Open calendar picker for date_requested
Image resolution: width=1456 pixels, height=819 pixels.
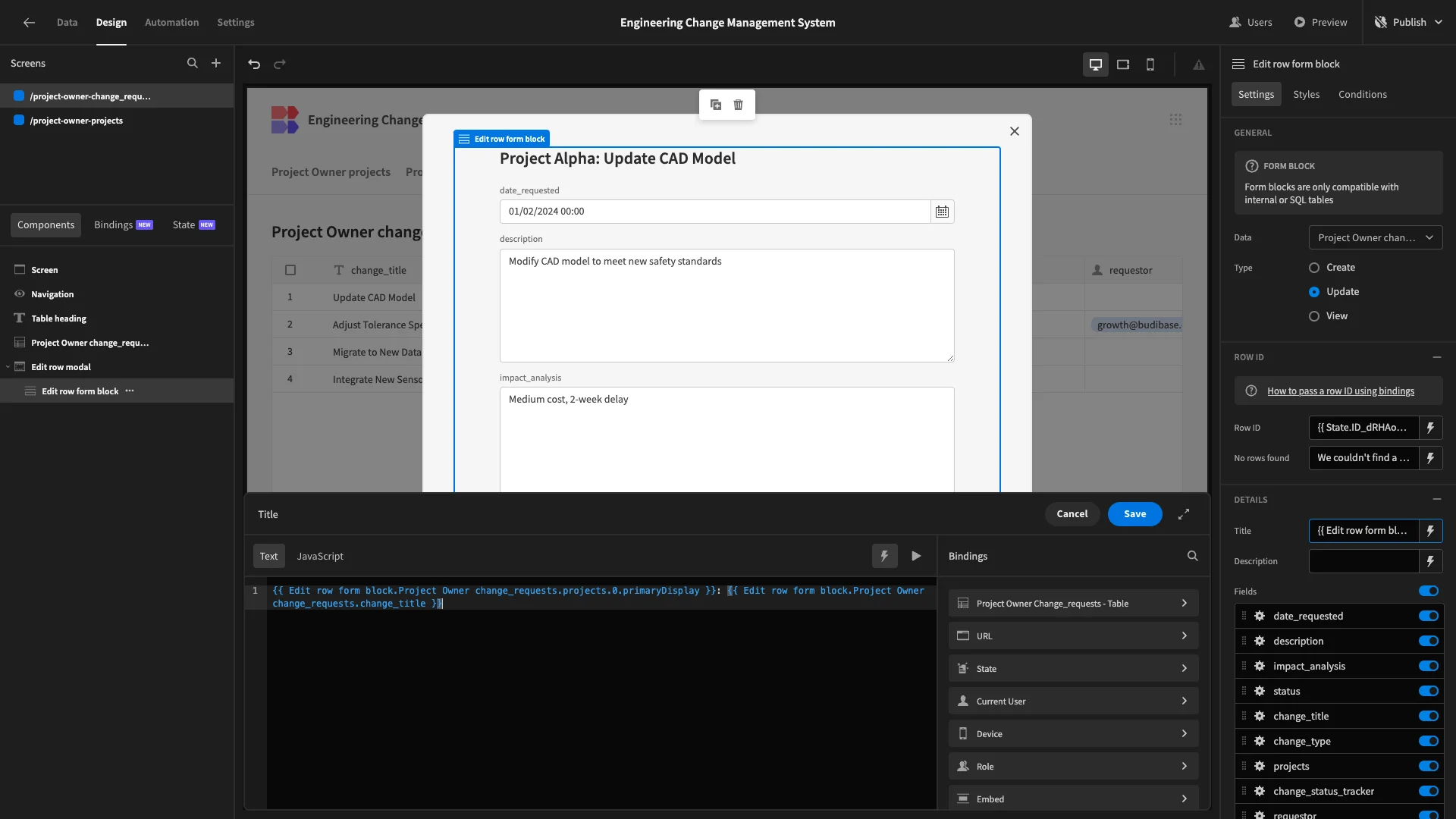pyautogui.click(x=942, y=212)
